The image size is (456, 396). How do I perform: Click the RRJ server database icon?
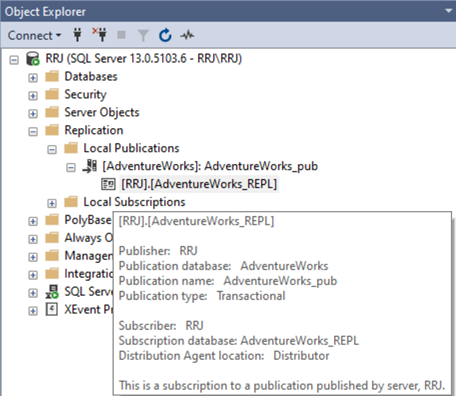(33, 59)
